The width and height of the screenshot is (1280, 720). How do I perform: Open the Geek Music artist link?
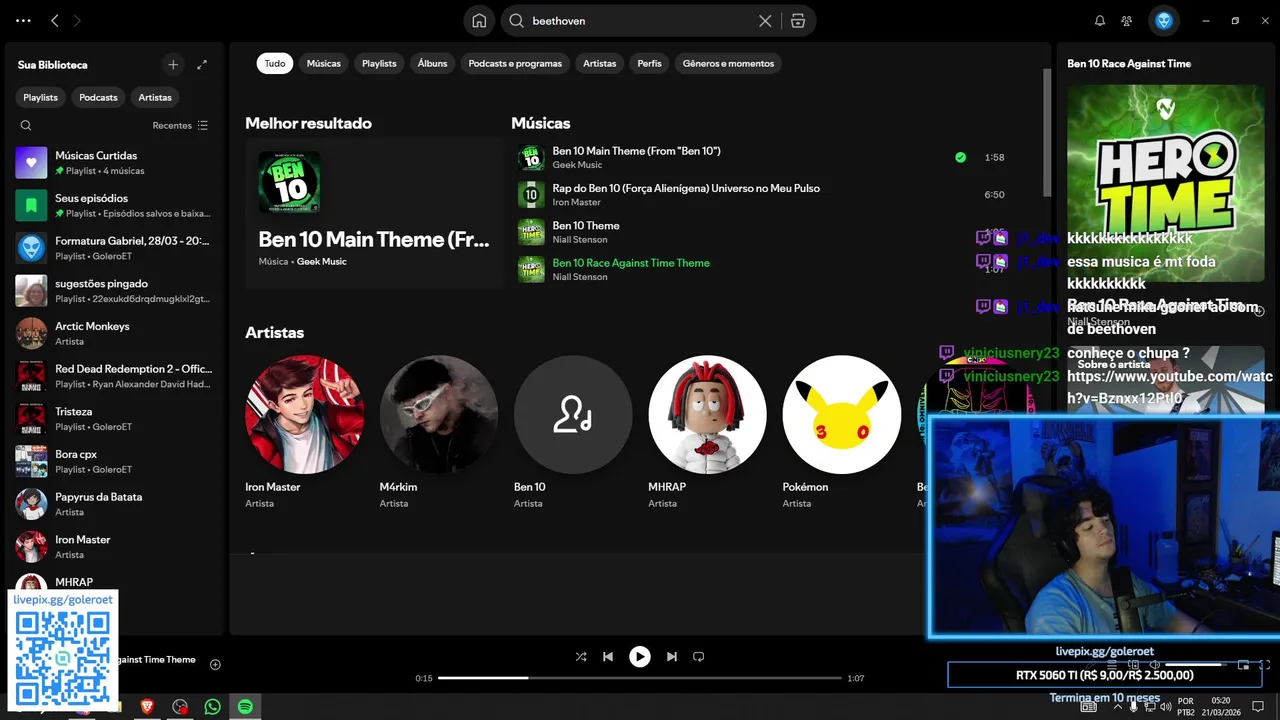(x=321, y=262)
